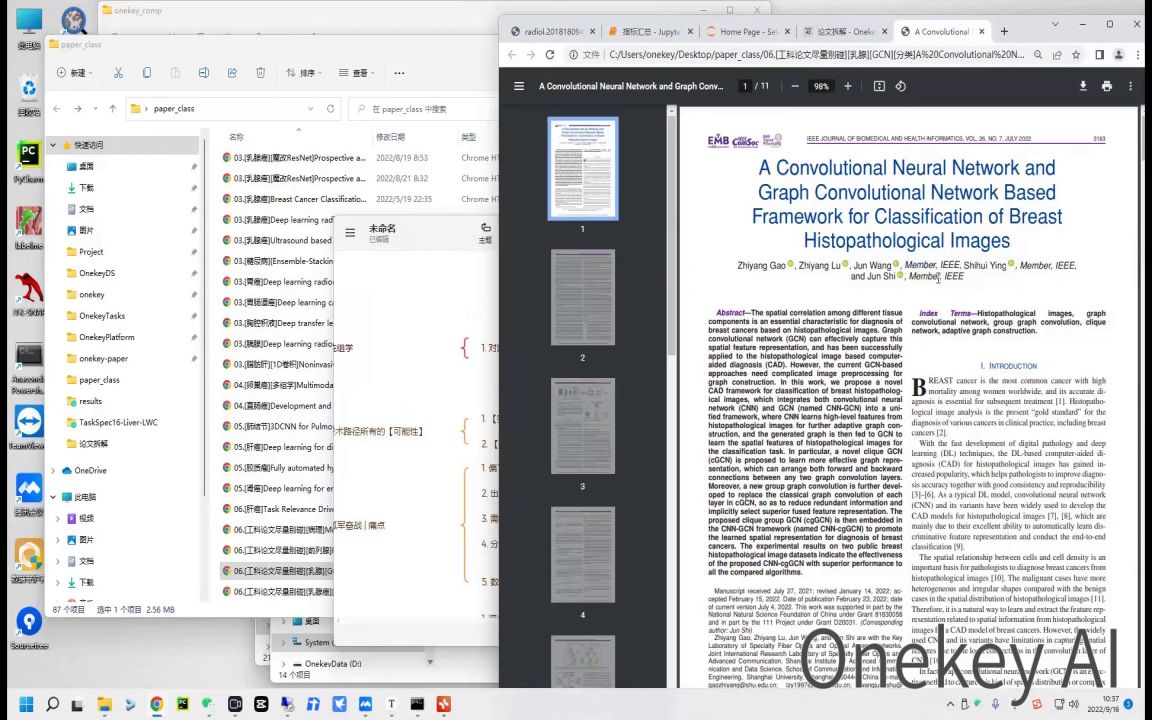Image resolution: width=1152 pixels, height=720 pixels.
Task: Click the 新建 New button in File Explorer
Action: click(78, 73)
